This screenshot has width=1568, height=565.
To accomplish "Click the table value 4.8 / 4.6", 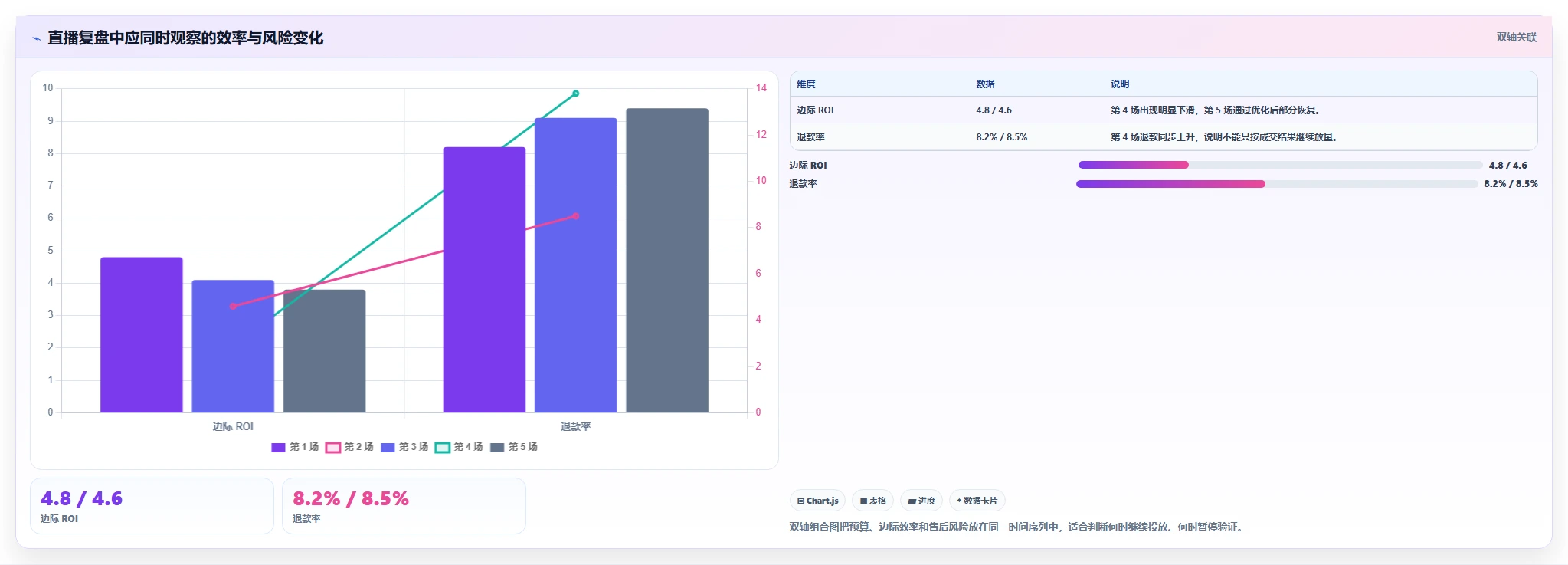I will (994, 110).
